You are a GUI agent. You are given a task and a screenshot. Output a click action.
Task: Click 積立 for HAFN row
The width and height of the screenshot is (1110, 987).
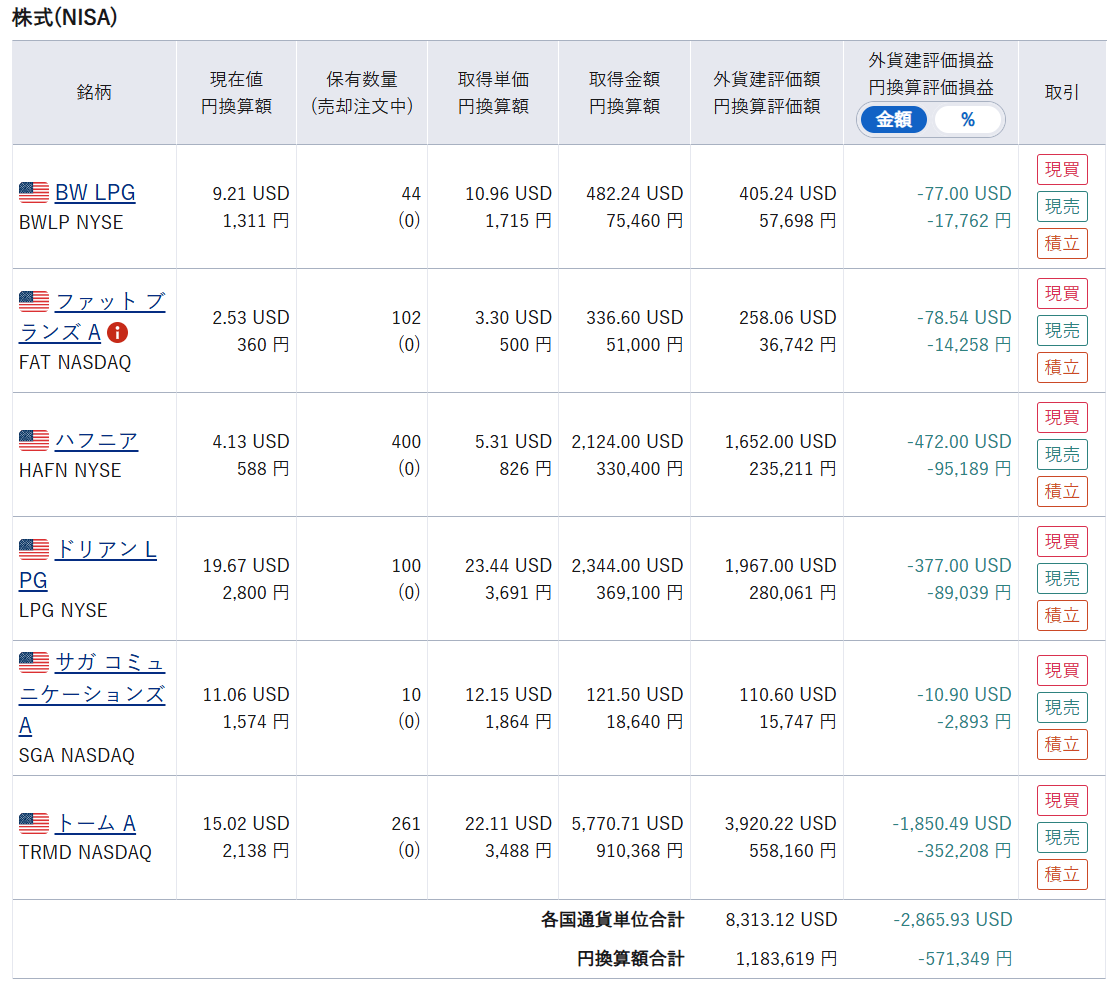tap(1062, 491)
